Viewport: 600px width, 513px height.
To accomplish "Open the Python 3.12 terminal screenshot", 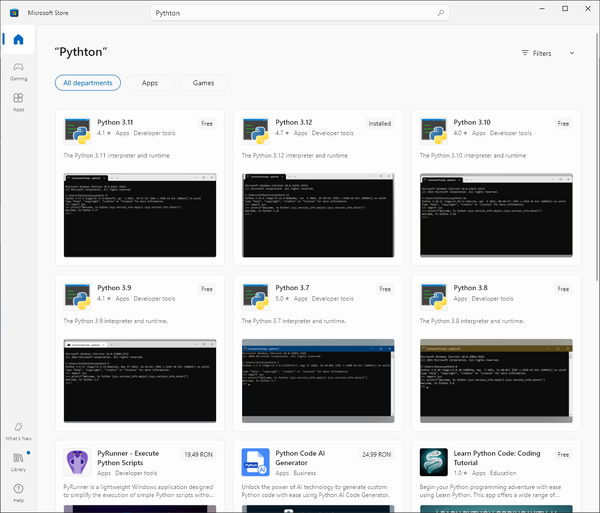I will [318, 215].
